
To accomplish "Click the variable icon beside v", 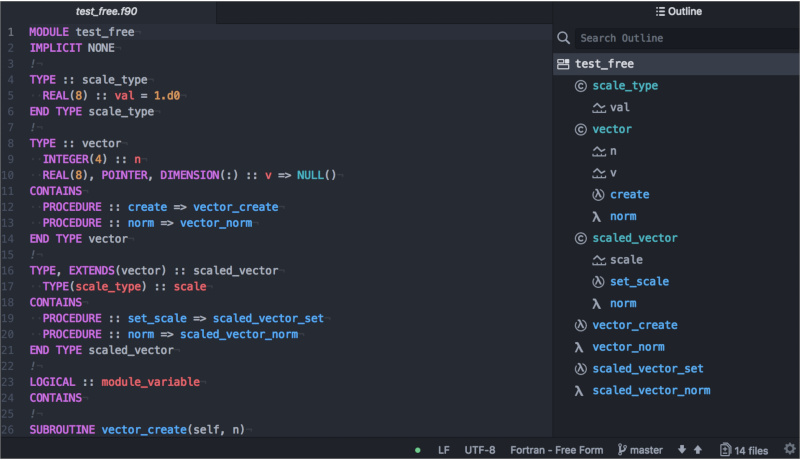I will pos(598,173).
